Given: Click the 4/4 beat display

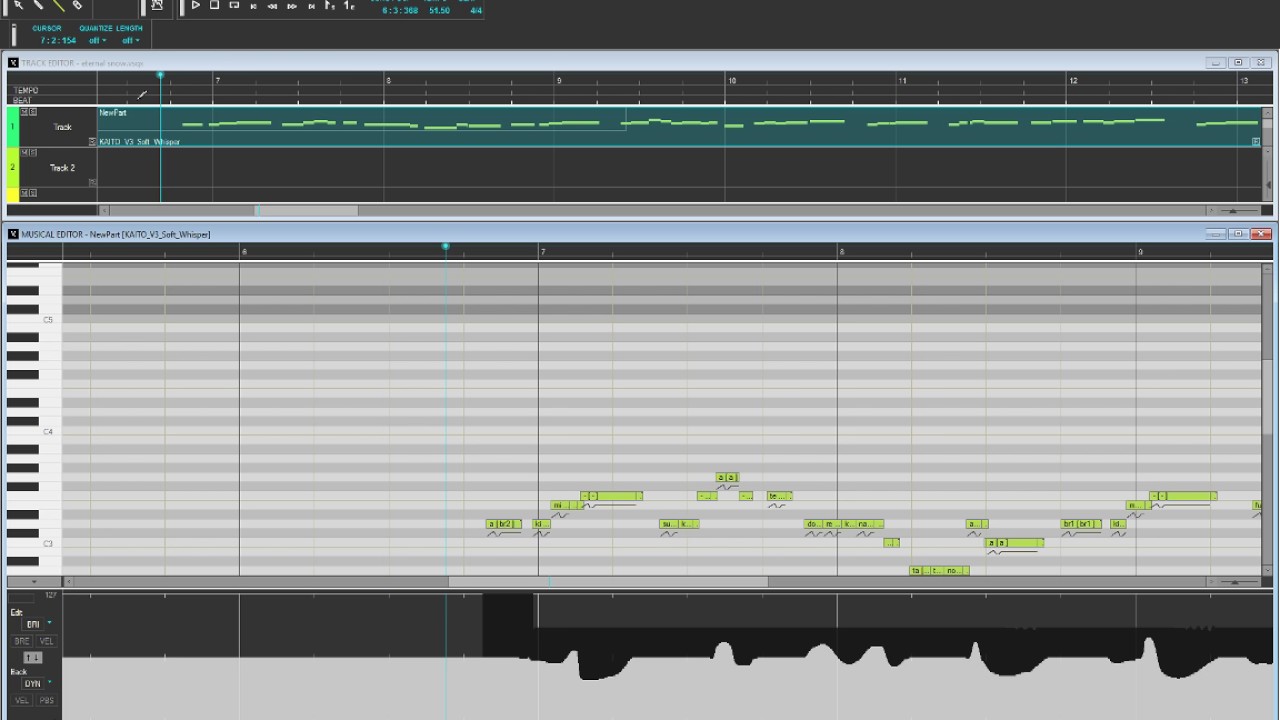Looking at the screenshot, I should pyautogui.click(x=475, y=11).
